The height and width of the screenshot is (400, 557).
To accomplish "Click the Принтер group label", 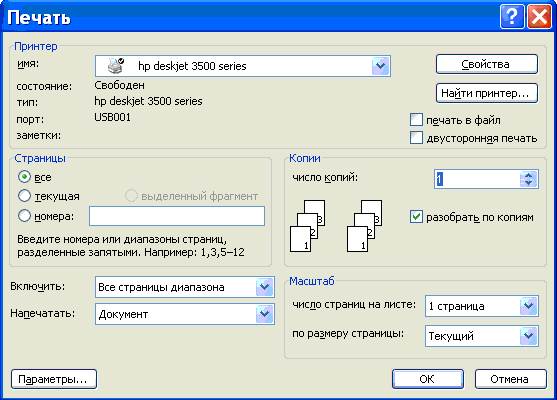I will point(36,46).
